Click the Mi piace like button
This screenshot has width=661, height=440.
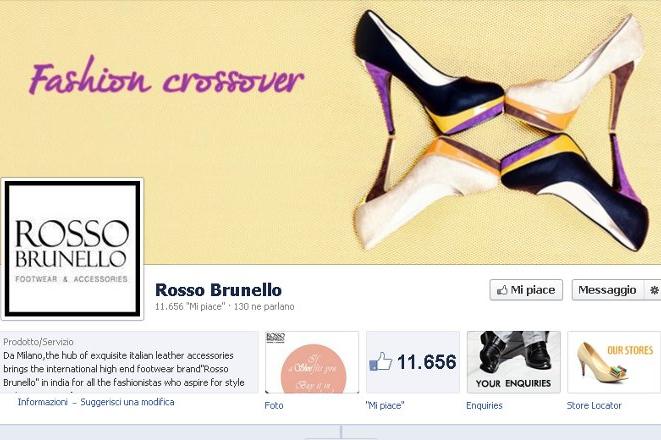[526, 290]
